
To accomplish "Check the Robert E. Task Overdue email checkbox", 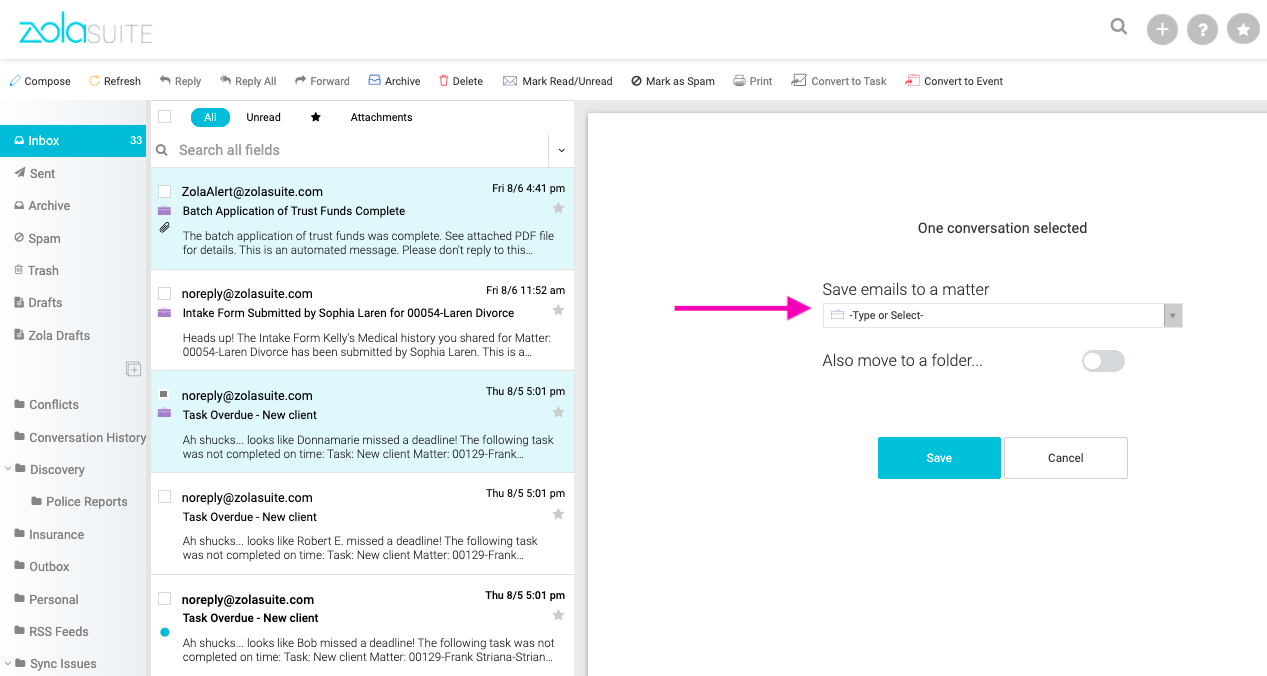I will click(164, 497).
